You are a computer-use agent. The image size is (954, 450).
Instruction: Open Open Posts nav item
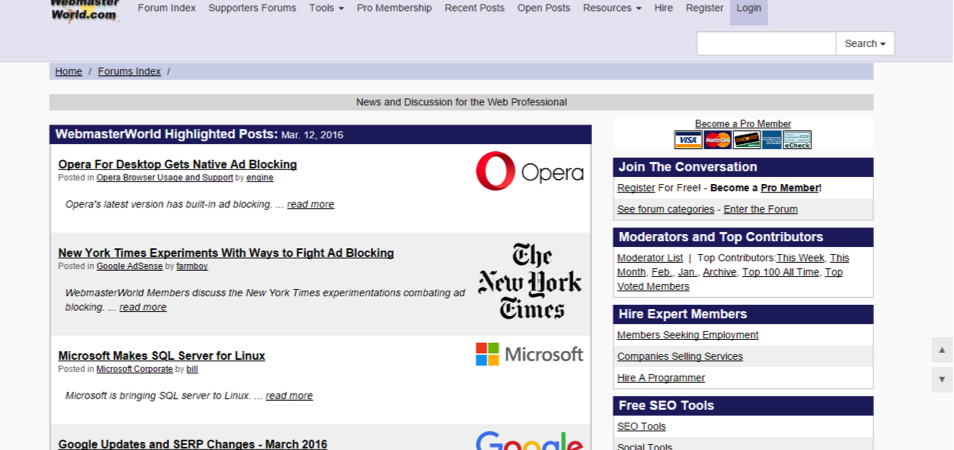544,8
